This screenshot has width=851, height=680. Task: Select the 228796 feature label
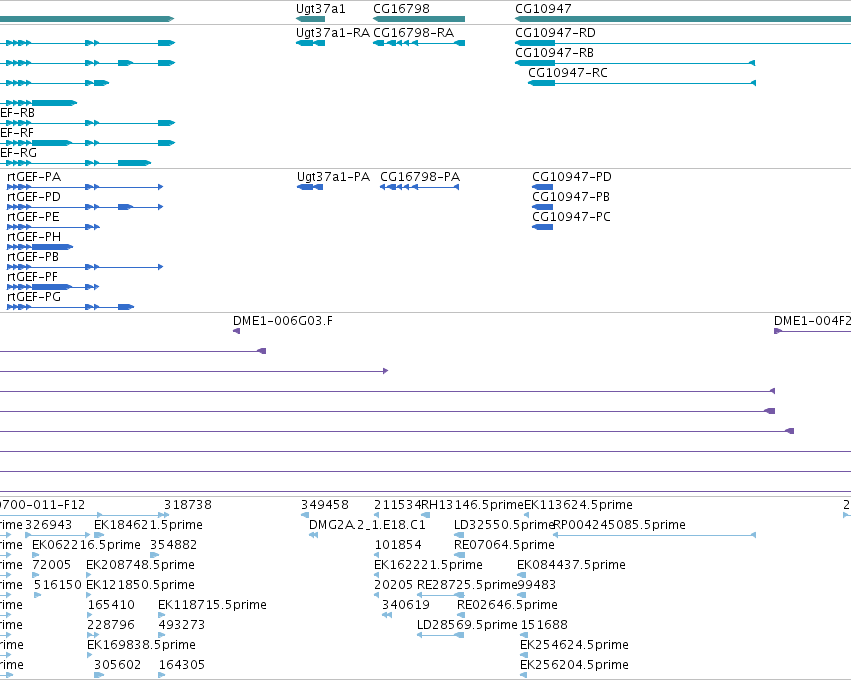point(111,625)
